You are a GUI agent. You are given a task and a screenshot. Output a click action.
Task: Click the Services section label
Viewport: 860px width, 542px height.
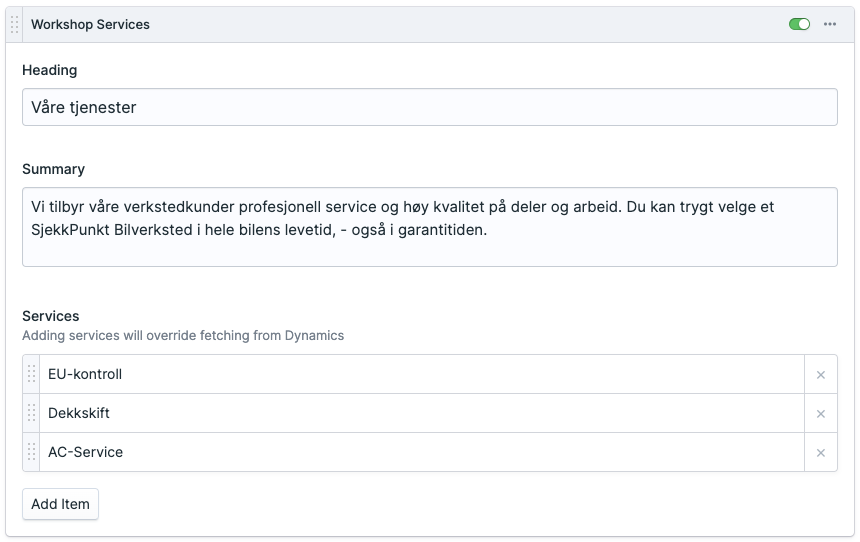click(50, 316)
